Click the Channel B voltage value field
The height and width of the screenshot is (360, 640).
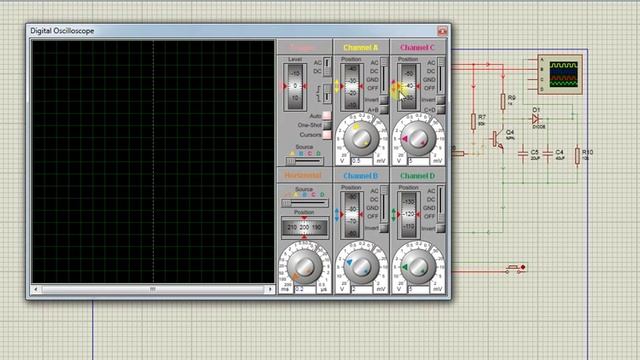coord(362,289)
